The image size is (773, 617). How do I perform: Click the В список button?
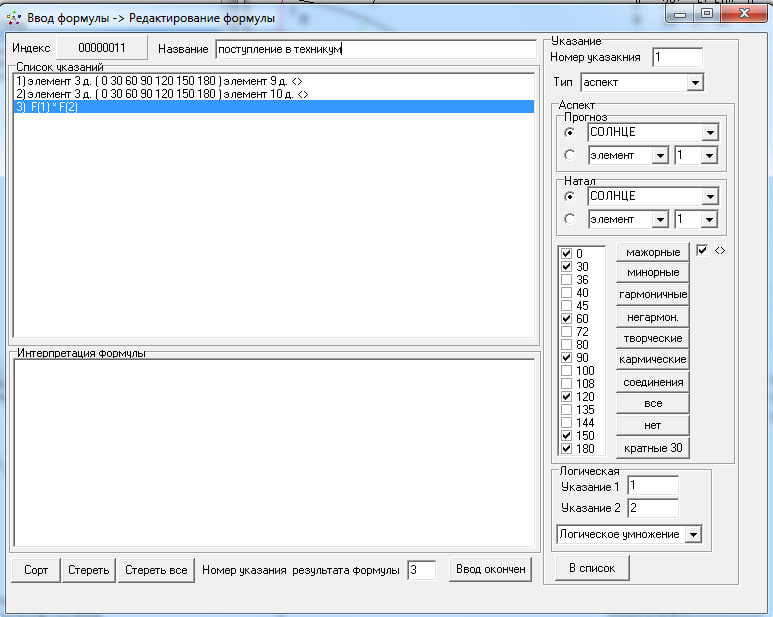[x=594, y=568]
